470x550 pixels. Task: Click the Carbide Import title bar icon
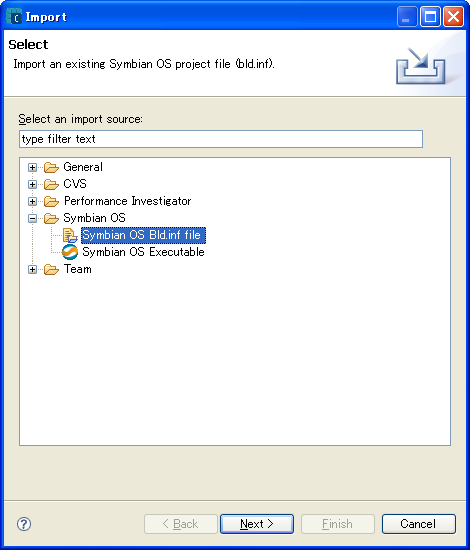pyautogui.click(x=14, y=16)
